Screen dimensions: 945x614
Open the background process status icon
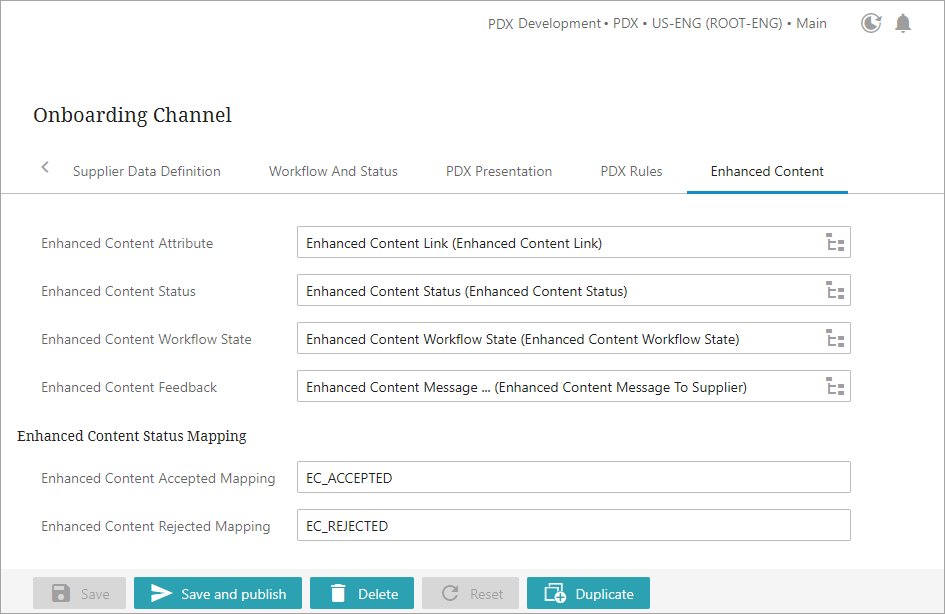point(871,23)
